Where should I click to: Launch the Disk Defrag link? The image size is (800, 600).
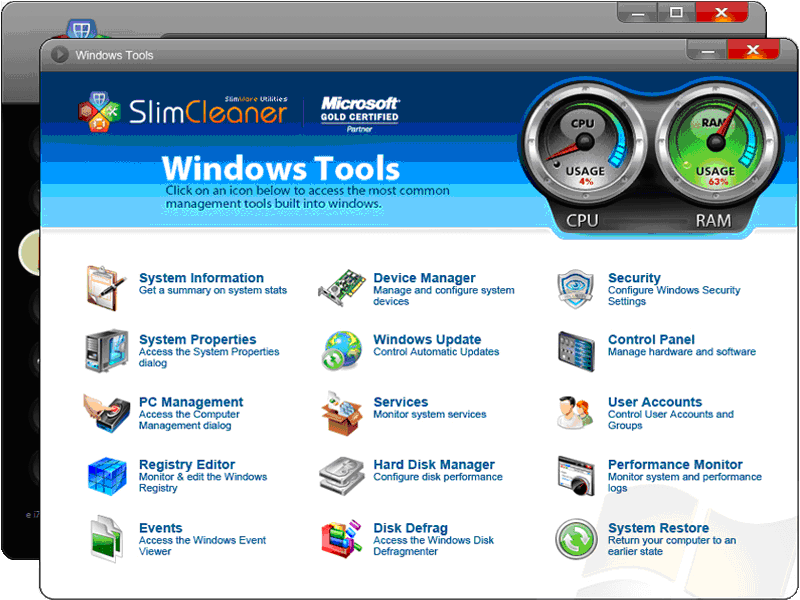(410, 528)
